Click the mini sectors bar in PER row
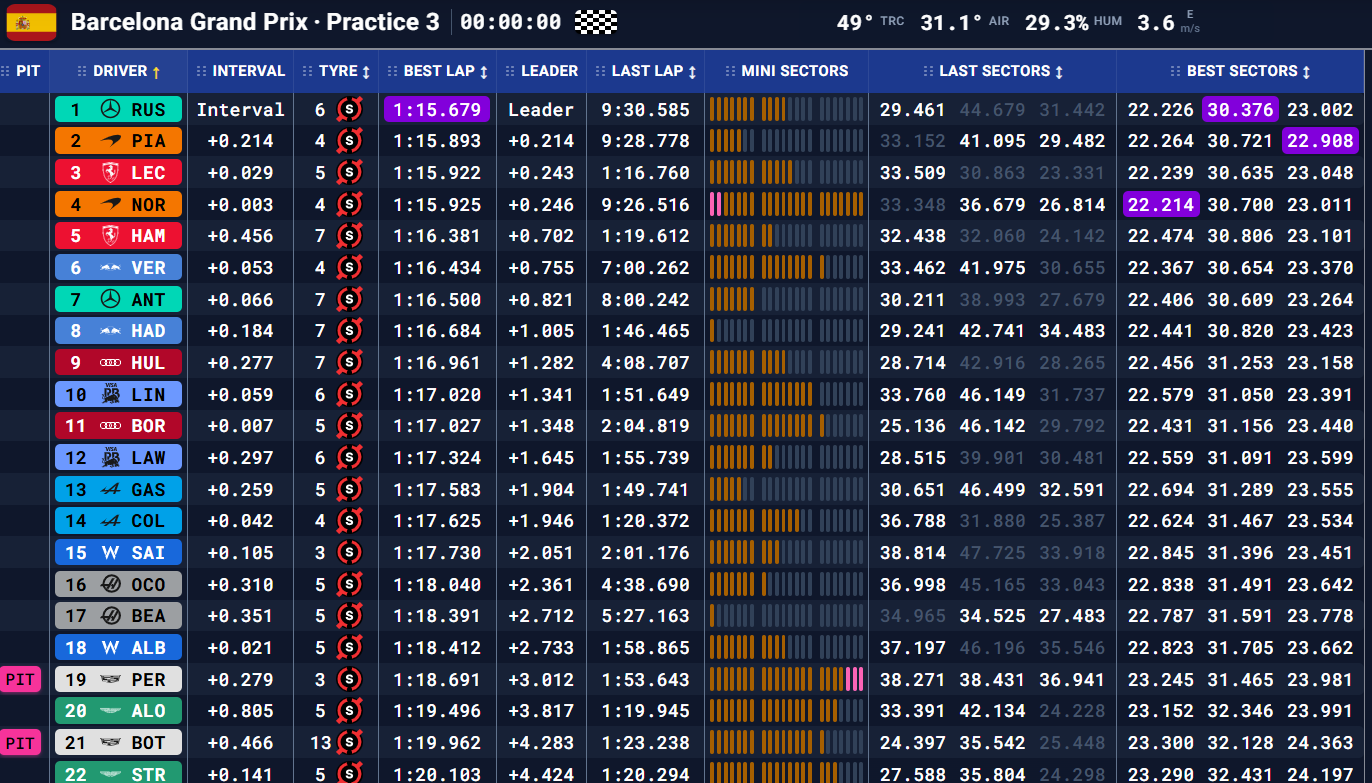The height and width of the screenshot is (783, 1372). point(786,679)
